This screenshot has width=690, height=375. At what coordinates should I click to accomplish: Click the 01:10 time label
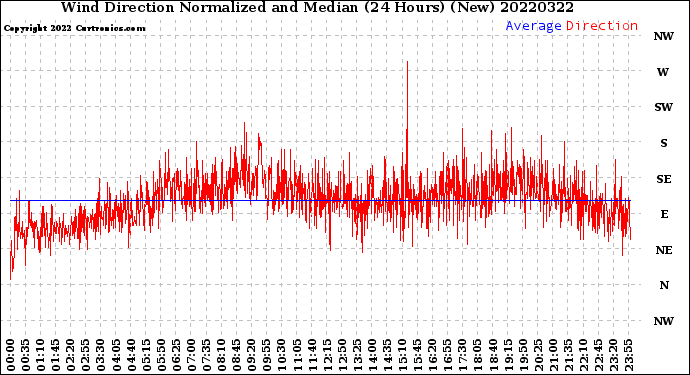(40, 355)
